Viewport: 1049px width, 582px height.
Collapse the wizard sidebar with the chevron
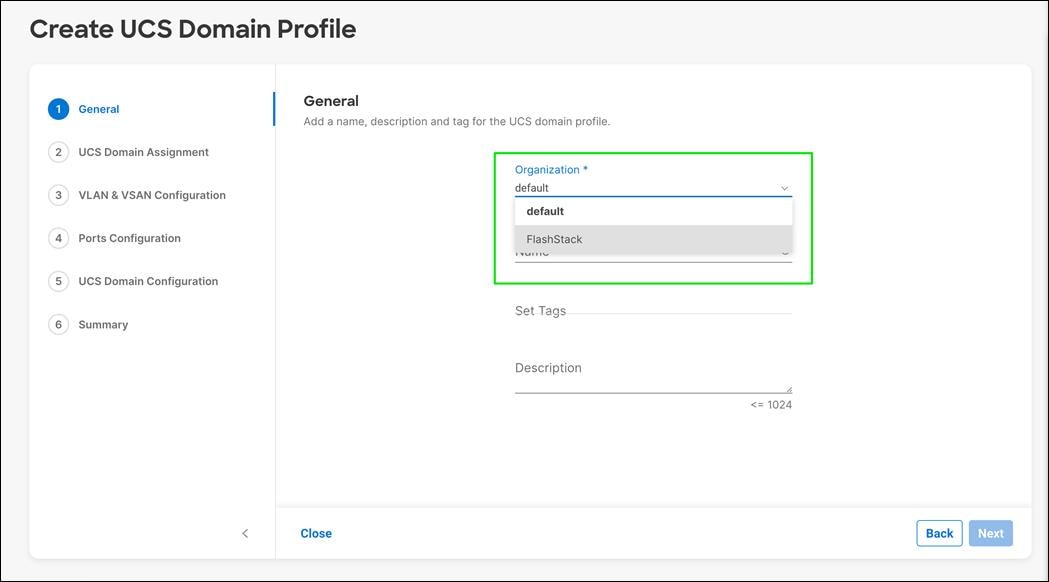[245, 533]
